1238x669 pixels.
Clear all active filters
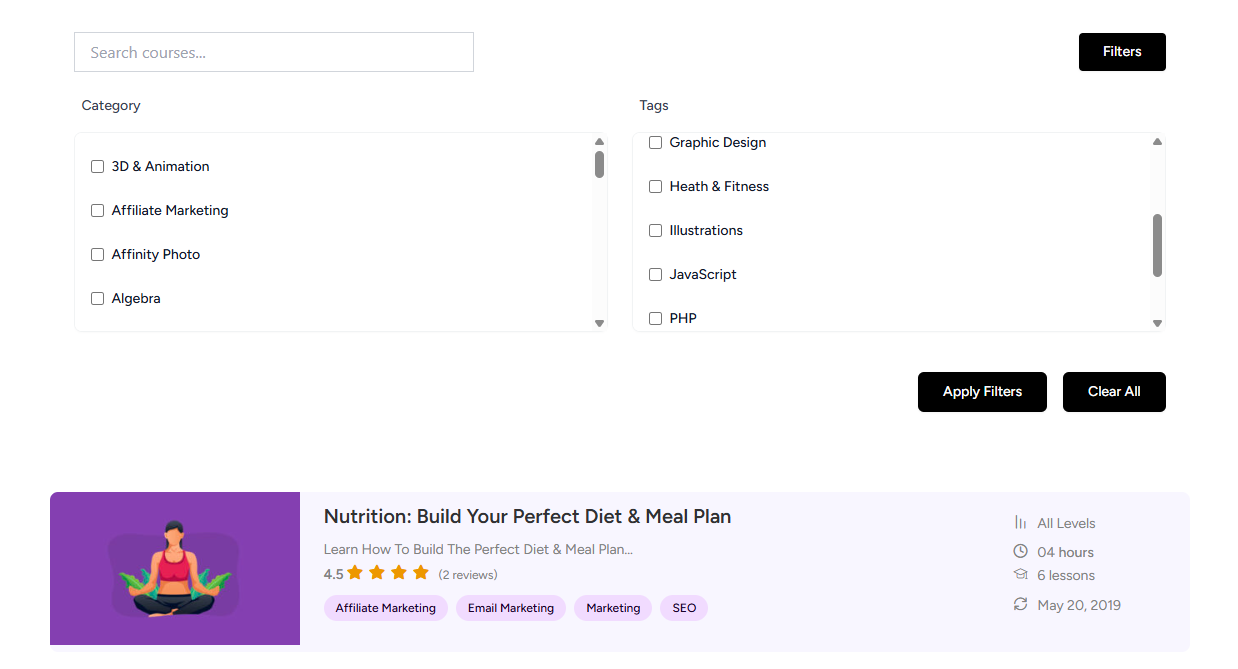[x=1113, y=391]
